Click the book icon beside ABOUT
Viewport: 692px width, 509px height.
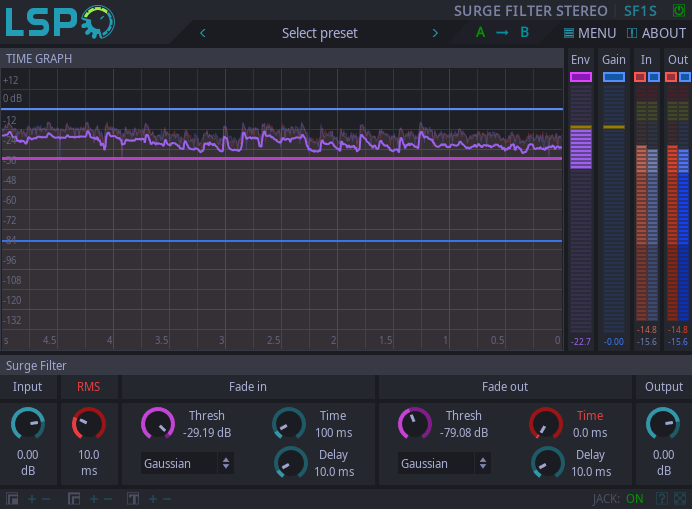(x=632, y=33)
